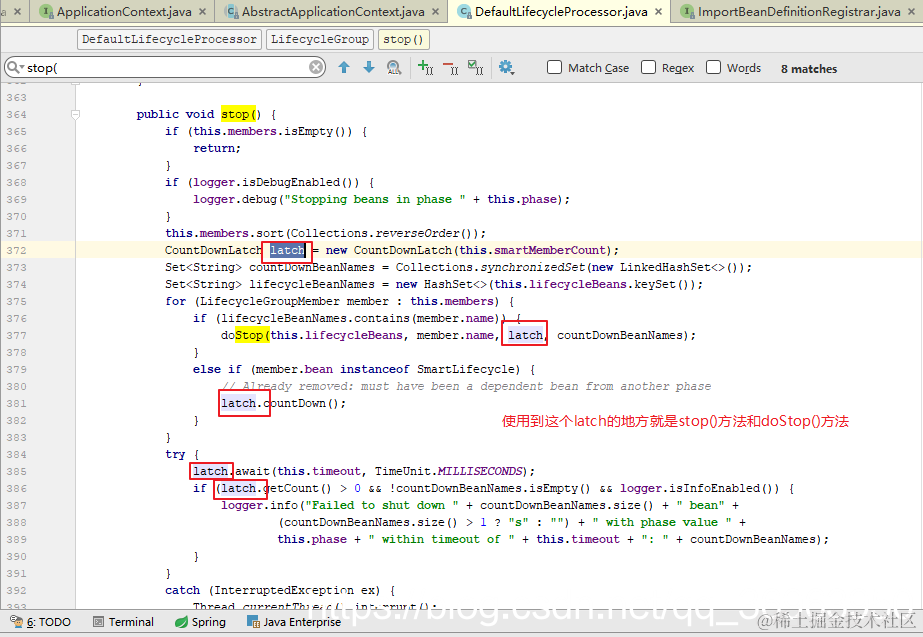Enable Regex checkbox
The width and height of the screenshot is (923, 637).
pyautogui.click(x=648, y=67)
